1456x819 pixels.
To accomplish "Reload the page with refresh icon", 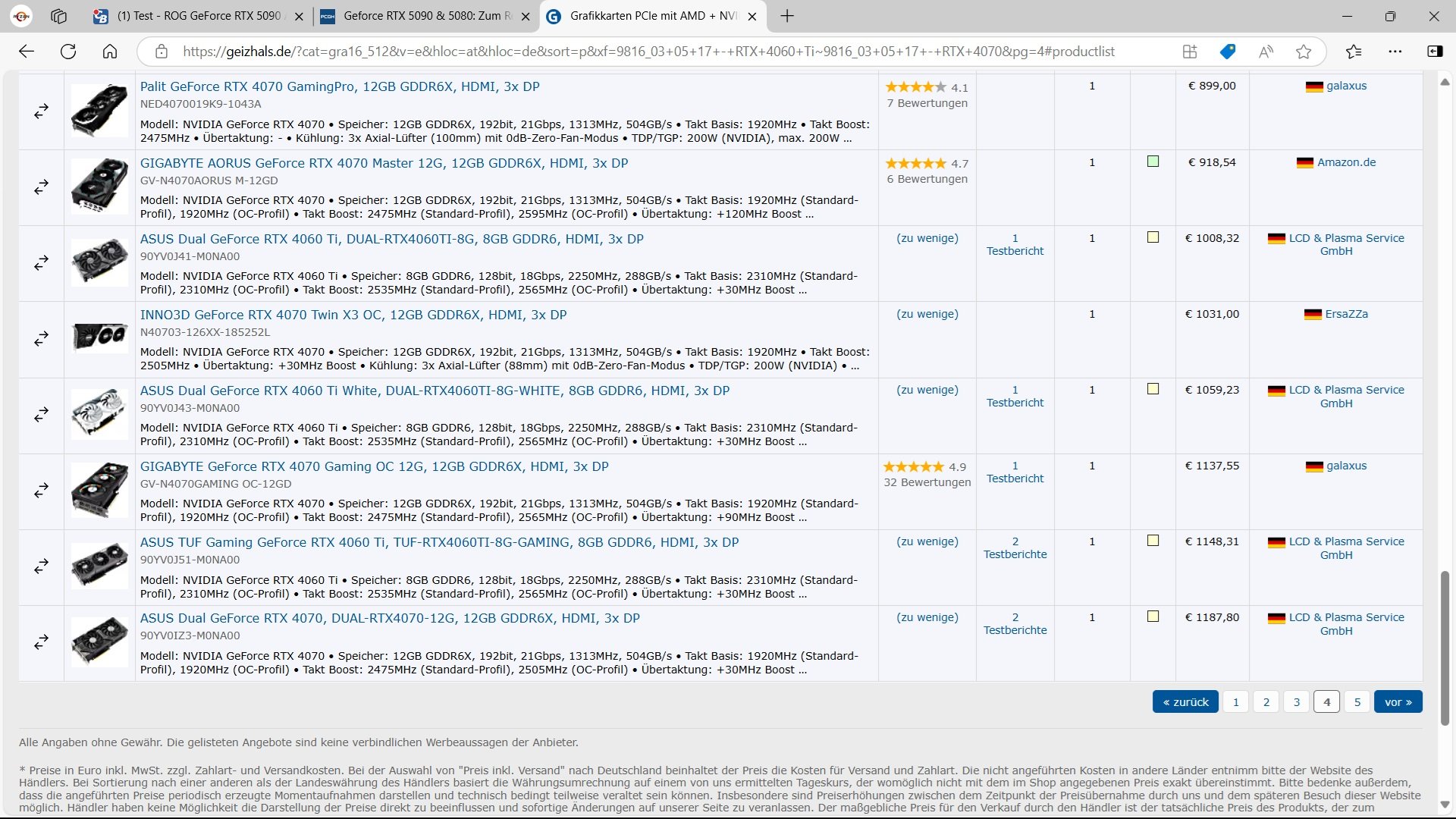I will (68, 52).
